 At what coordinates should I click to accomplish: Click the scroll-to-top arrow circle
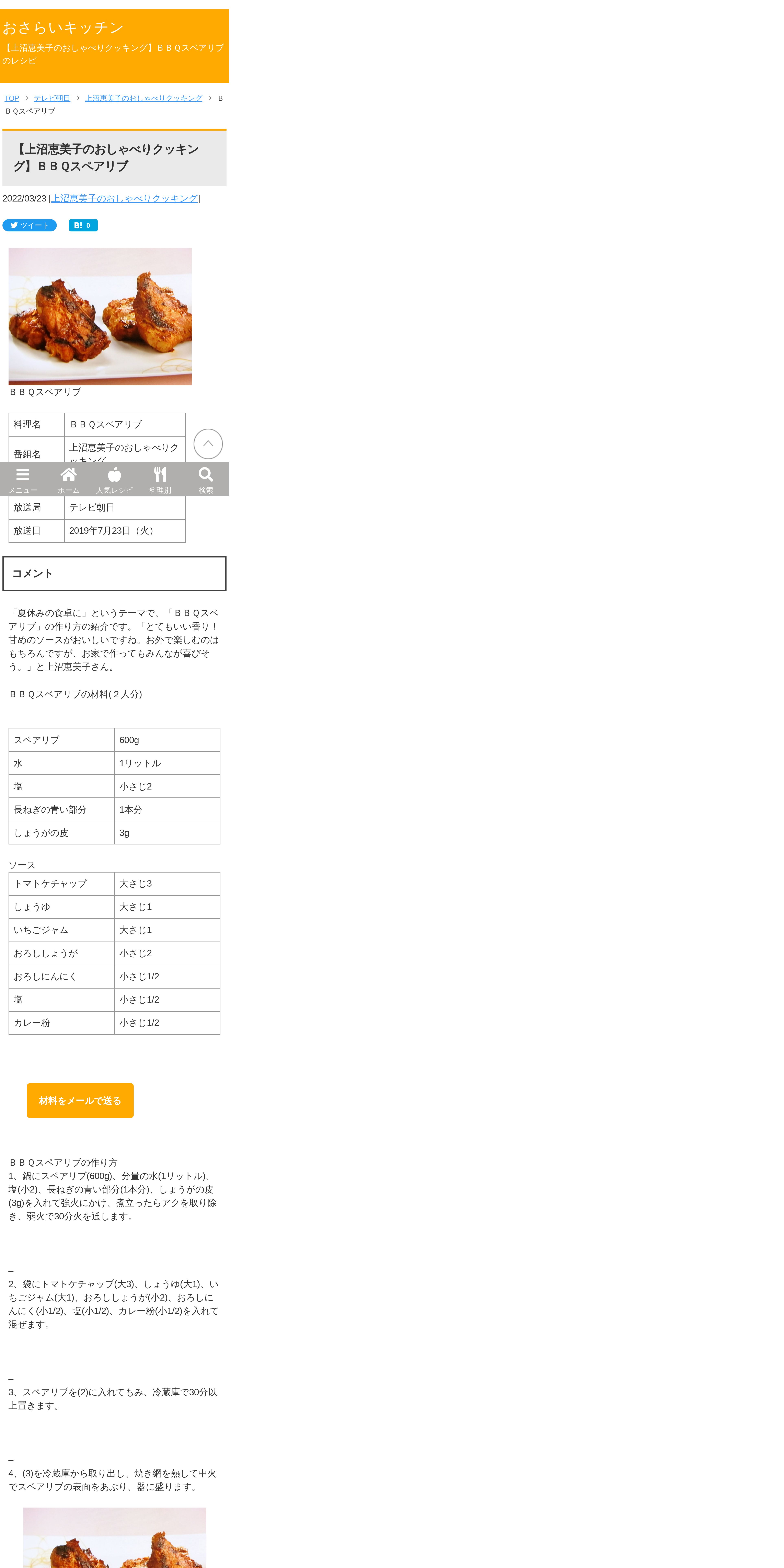[x=208, y=444]
